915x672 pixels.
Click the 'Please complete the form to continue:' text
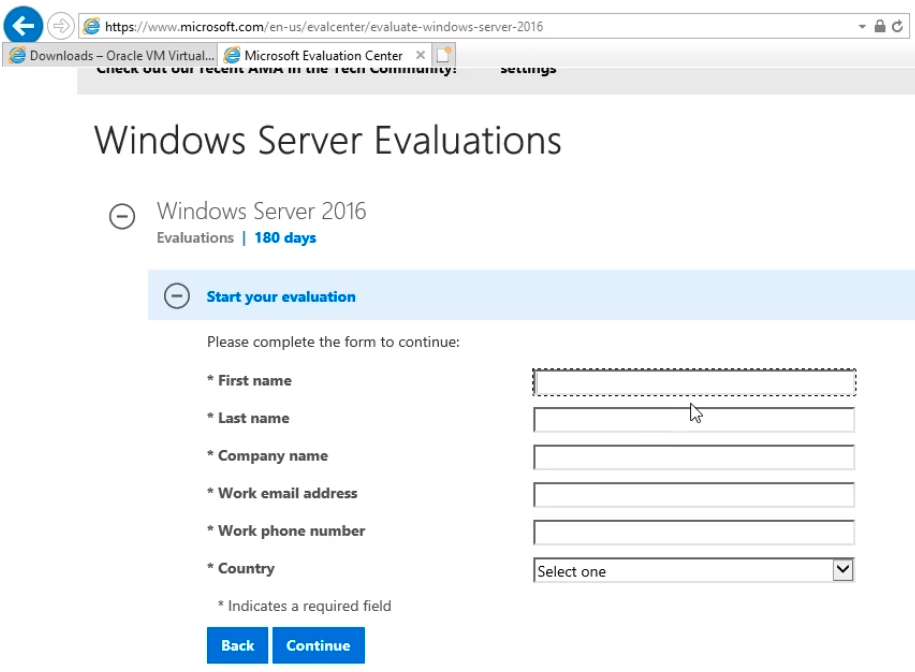[333, 342]
